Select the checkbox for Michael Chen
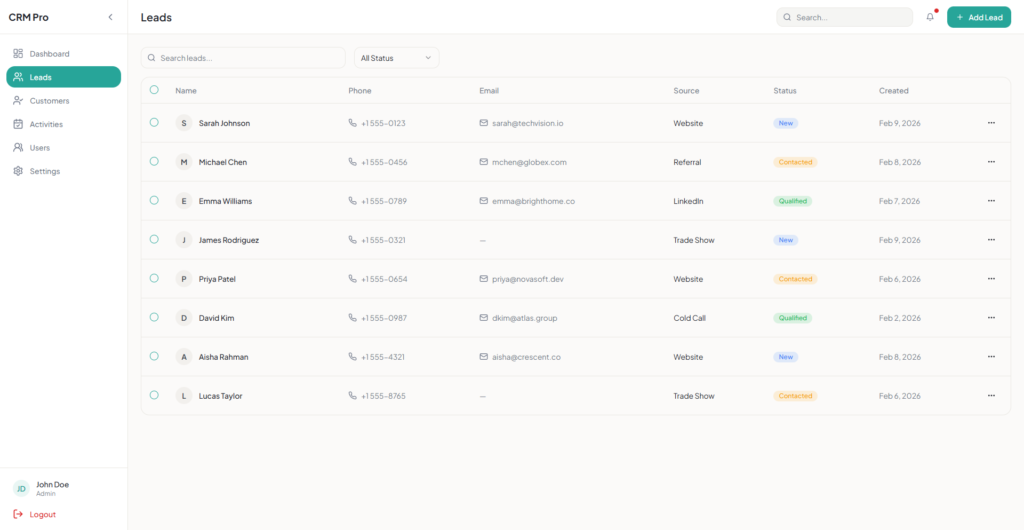This screenshot has width=1024, height=530. [x=154, y=161]
